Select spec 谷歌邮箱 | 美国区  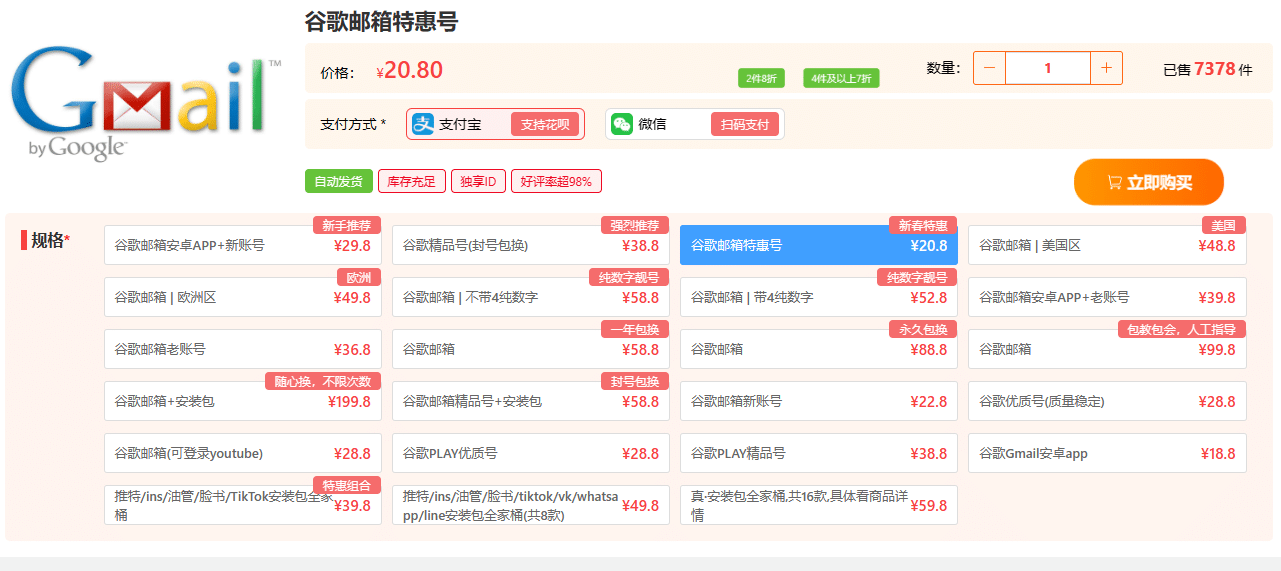click(x=1107, y=245)
